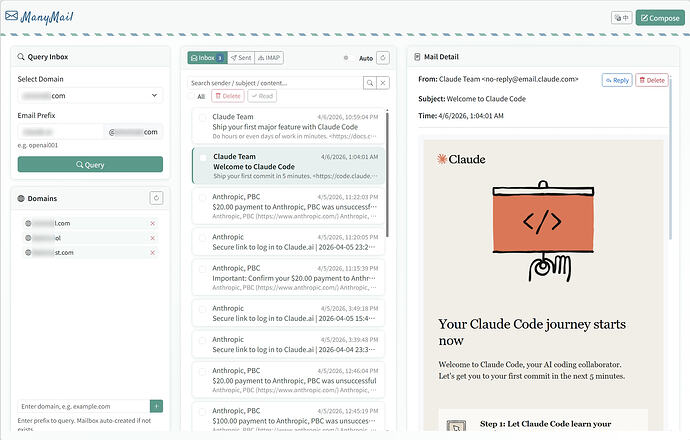
Task: Click the Domains globe icon
Action: 21,198
